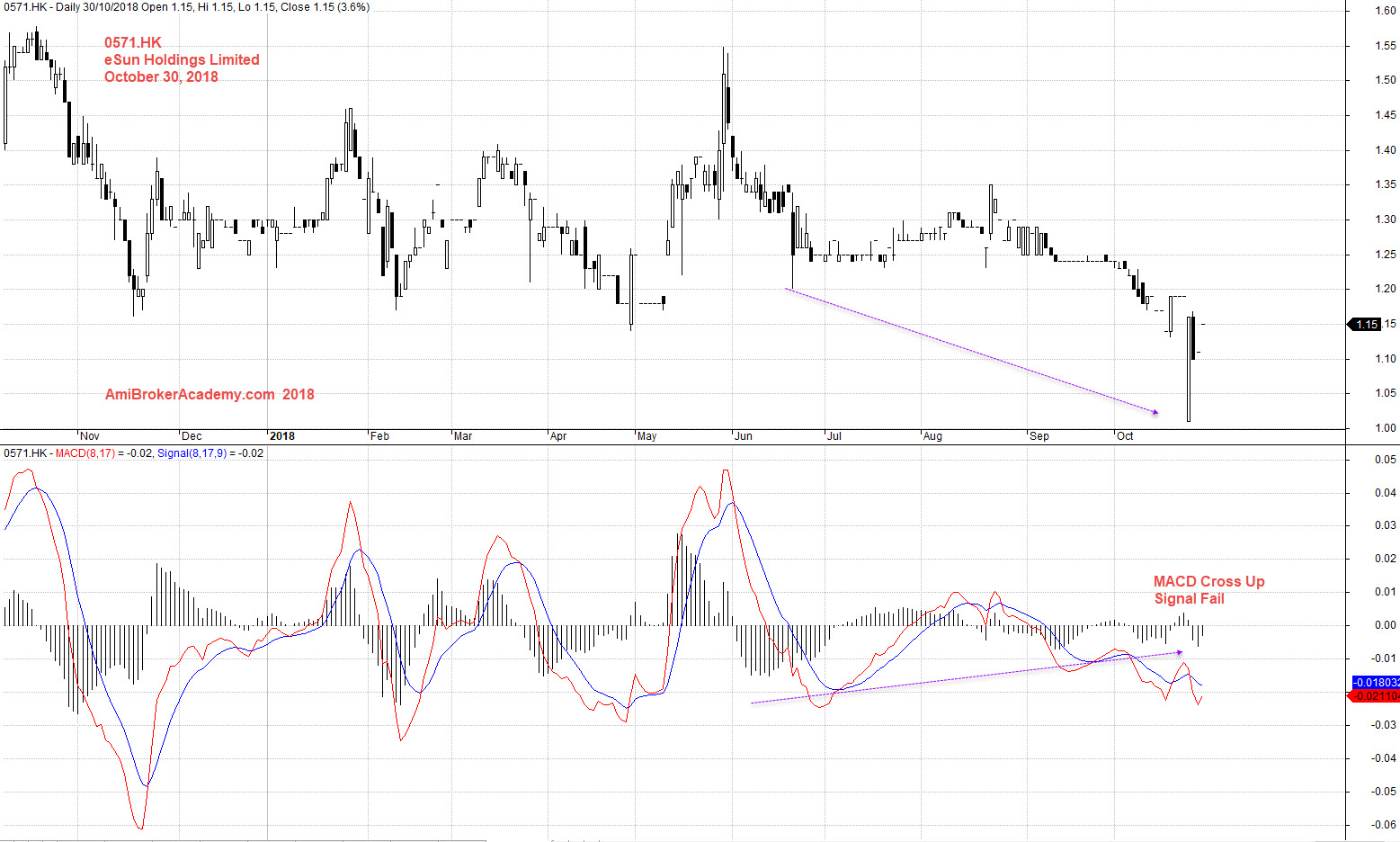Viewport: 1400px width, 842px height.
Task: Click the -0.04 MACD axis label
Action: (x=1385, y=758)
